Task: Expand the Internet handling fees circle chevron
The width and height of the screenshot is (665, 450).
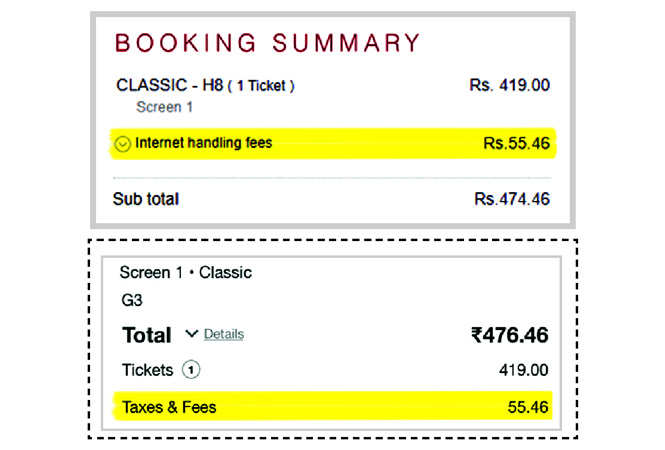Action: pos(122,144)
